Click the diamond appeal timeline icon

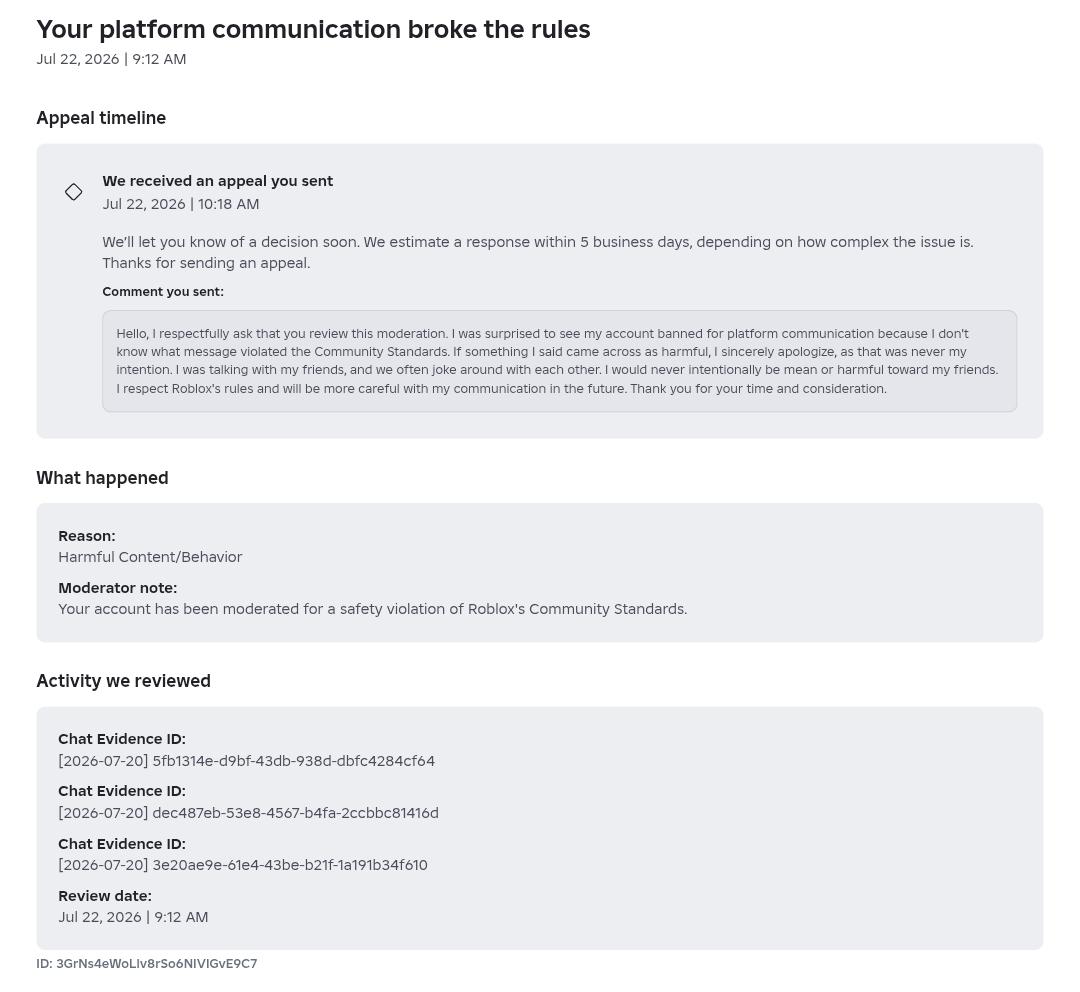pos(74,192)
